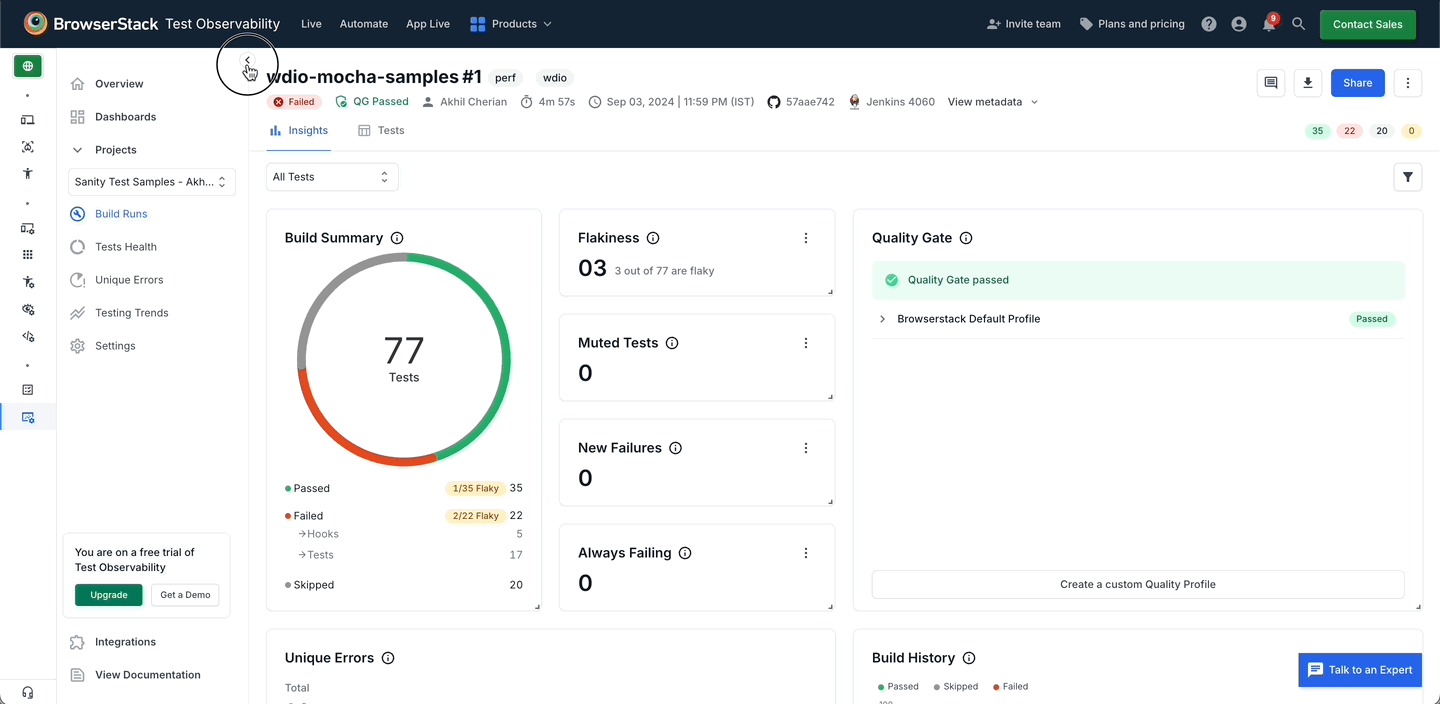The height and width of the screenshot is (704, 1440).
Task: Click the green passed count badge 35
Action: point(1317,131)
